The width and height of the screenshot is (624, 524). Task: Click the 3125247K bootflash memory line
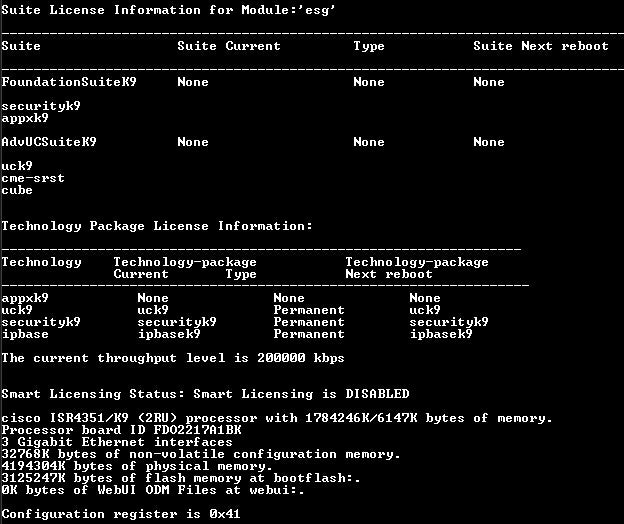tap(181, 478)
